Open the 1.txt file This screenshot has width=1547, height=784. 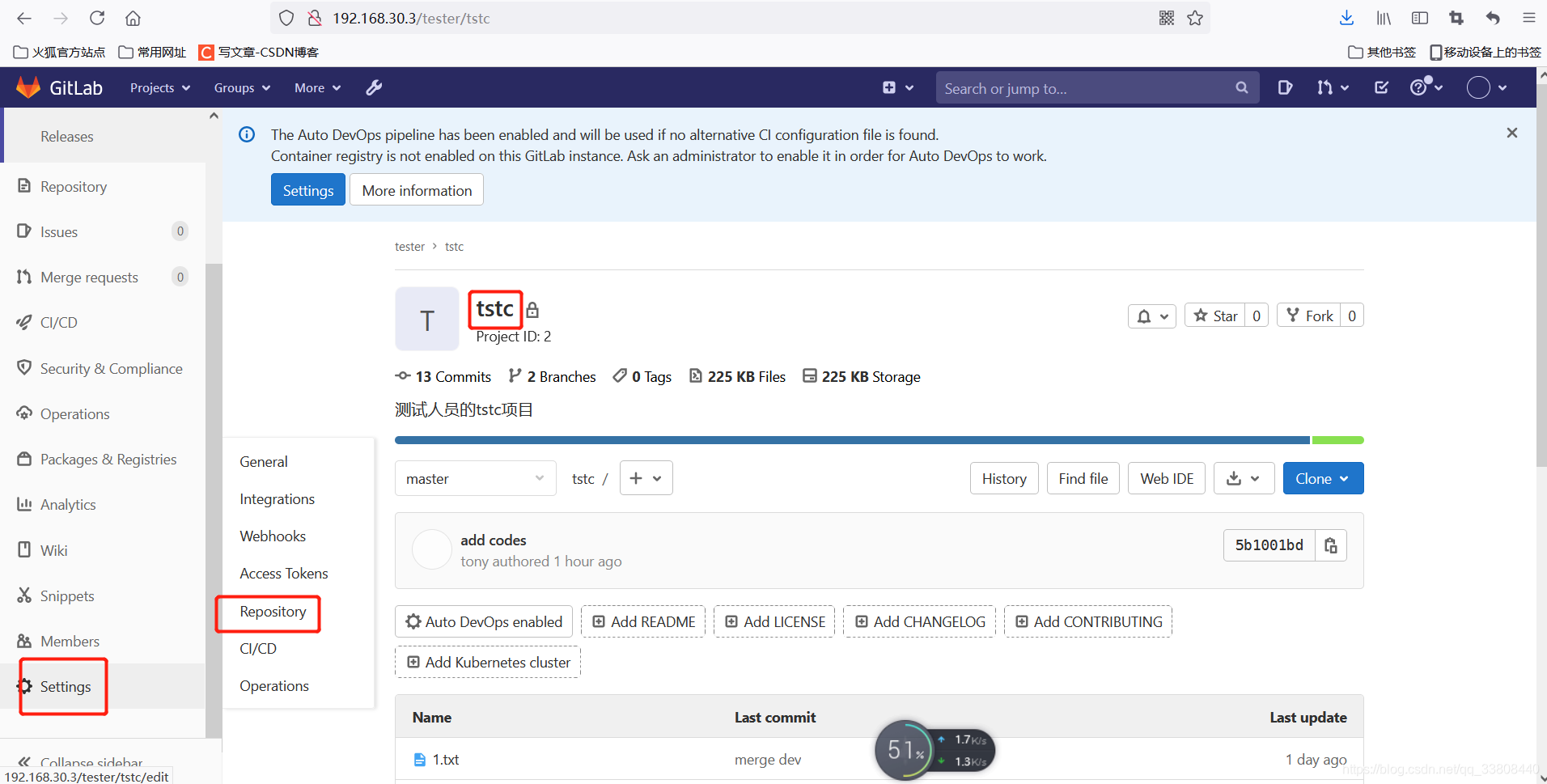click(446, 760)
